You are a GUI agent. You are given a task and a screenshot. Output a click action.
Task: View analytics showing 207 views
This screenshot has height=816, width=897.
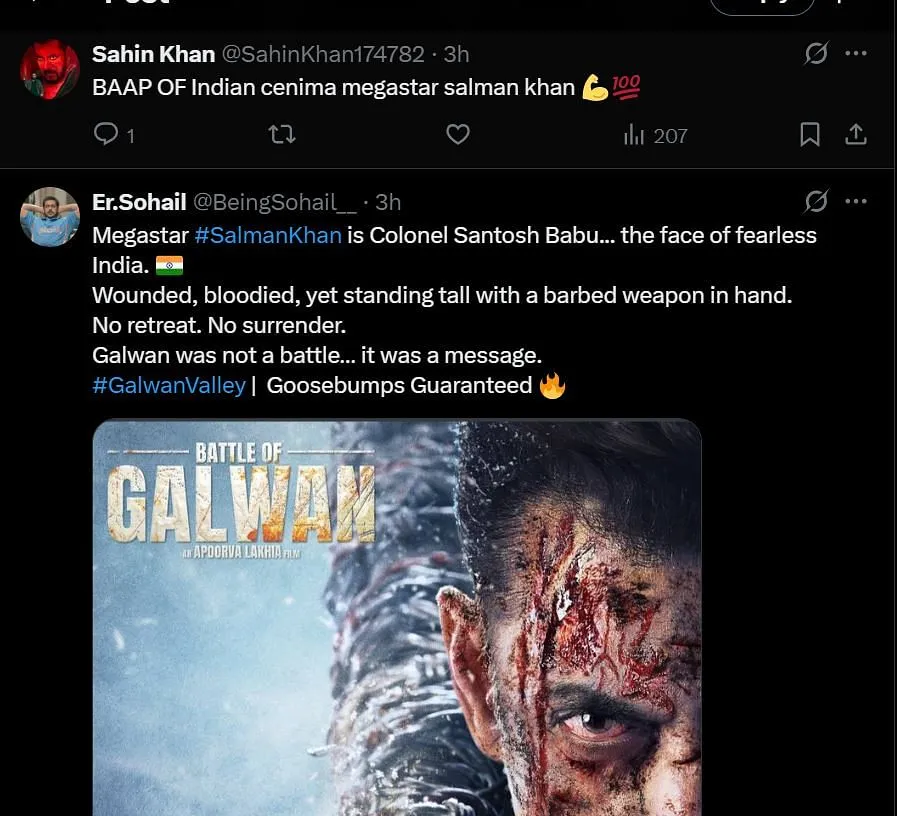point(656,136)
